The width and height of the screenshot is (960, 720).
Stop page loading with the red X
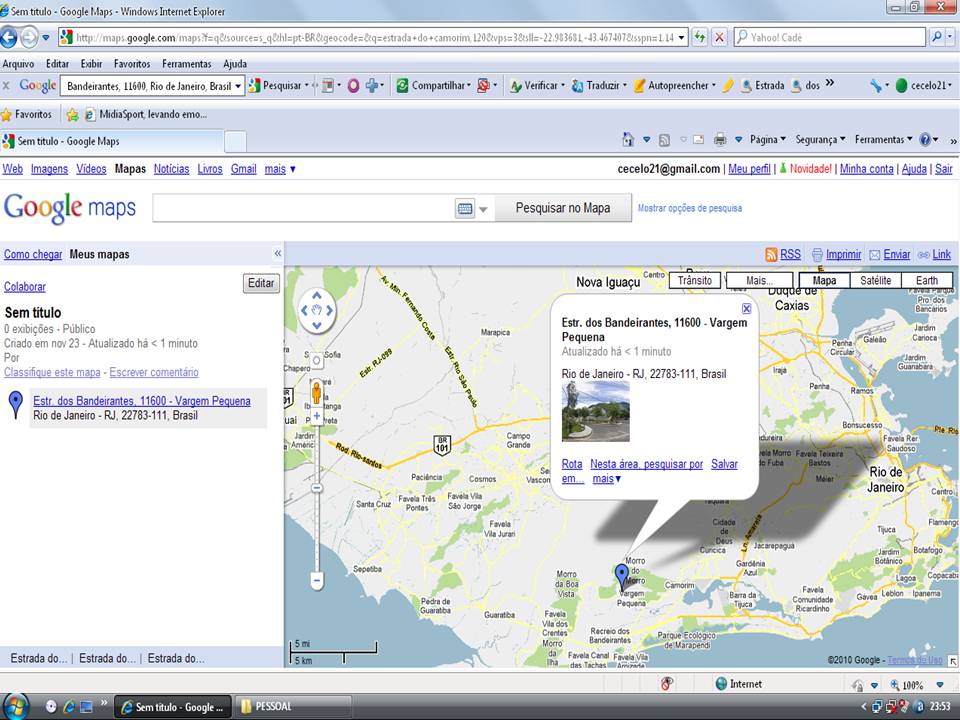[x=719, y=37]
